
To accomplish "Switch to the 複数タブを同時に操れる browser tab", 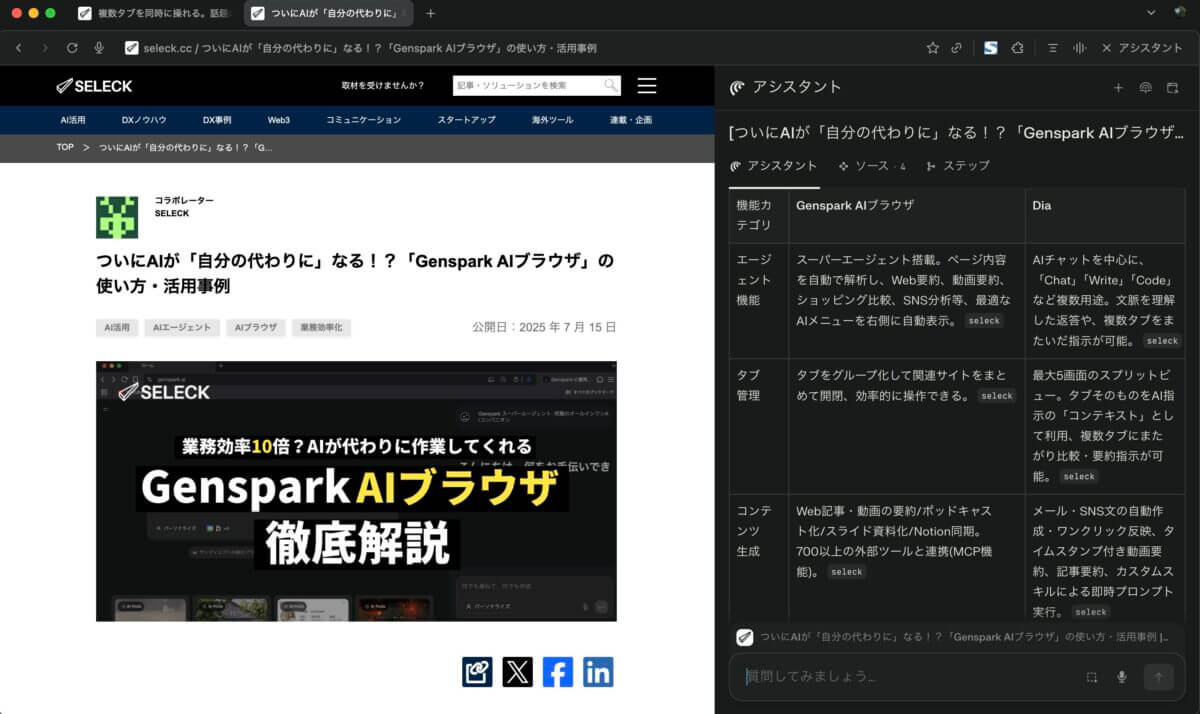I will coord(155,14).
